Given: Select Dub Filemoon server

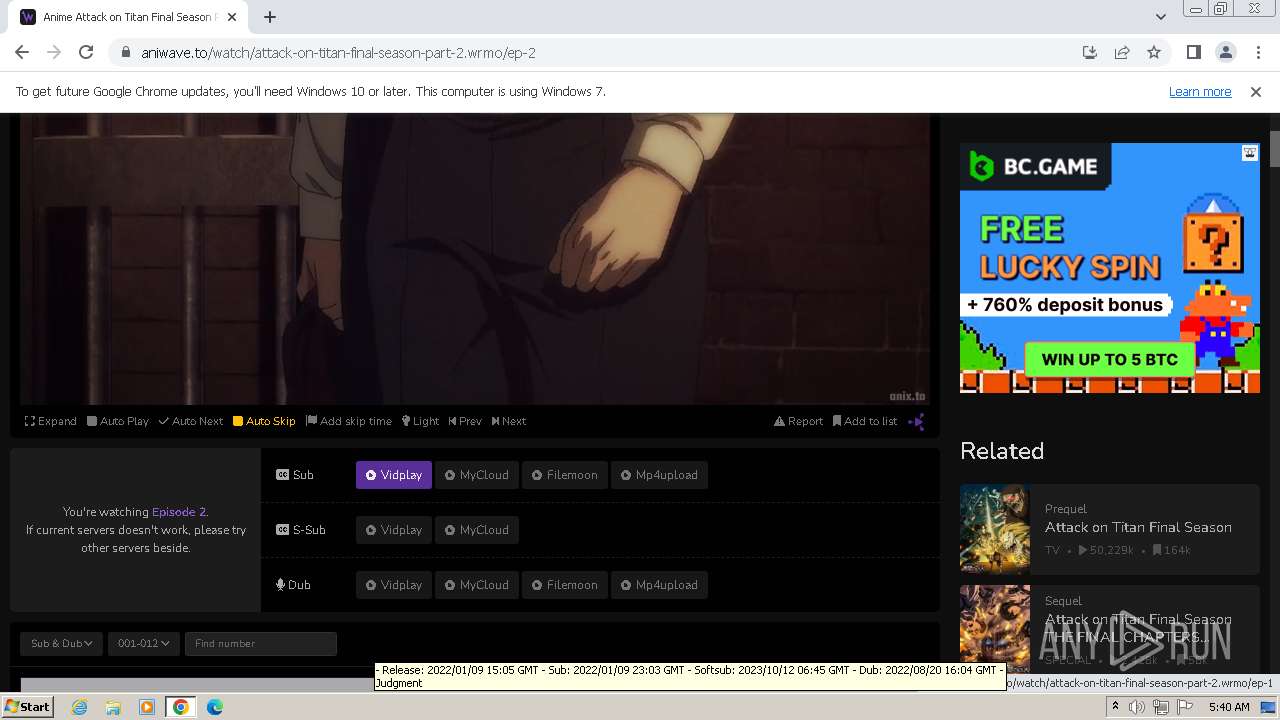Looking at the screenshot, I should pyautogui.click(x=565, y=585).
